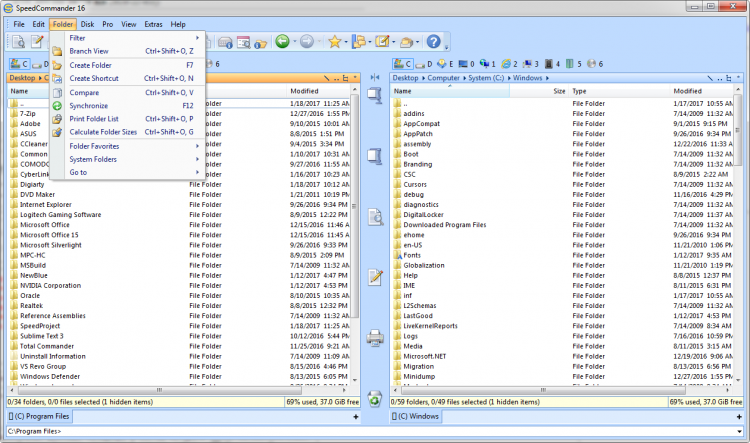Screen dimensions: 750x443
Task: Open location 4 in right drive bar
Action: (x=552, y=64)
